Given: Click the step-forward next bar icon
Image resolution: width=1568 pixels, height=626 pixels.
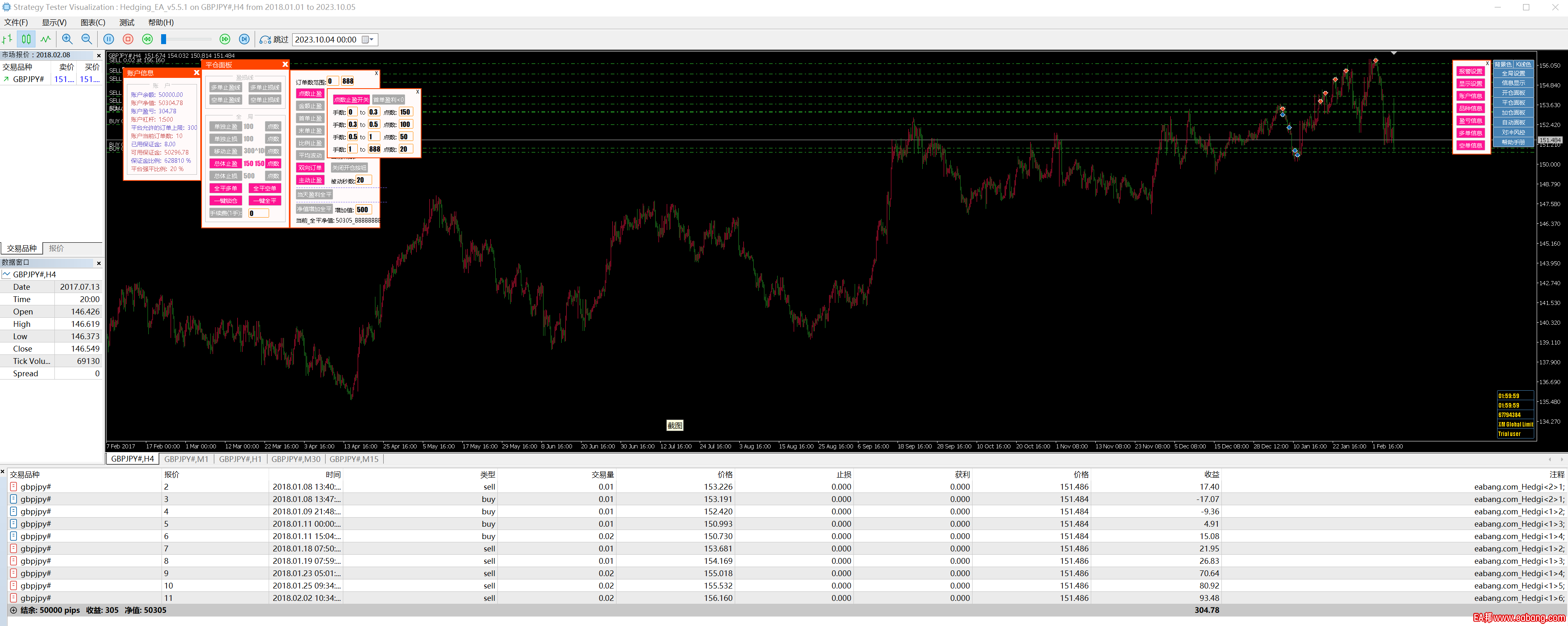Looking at the screenshot, I should pyautogui.click(x=244, y=39).
